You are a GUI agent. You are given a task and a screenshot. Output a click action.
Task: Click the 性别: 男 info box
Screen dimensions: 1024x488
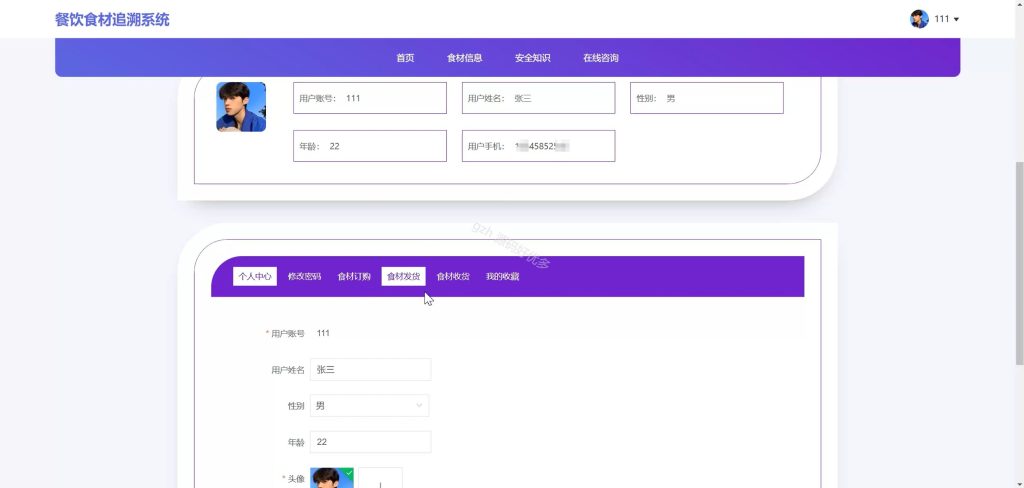(x=707, y=98)
